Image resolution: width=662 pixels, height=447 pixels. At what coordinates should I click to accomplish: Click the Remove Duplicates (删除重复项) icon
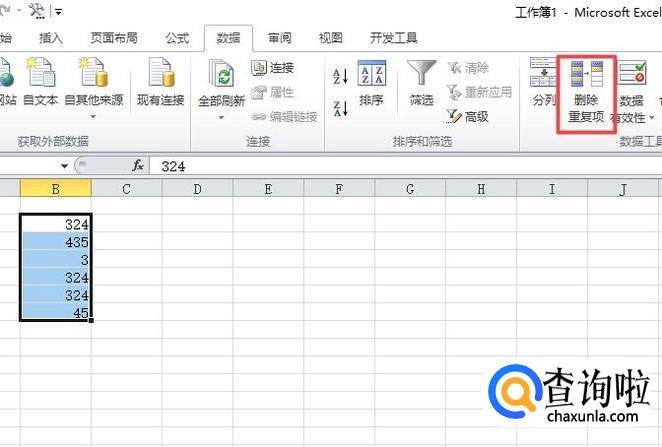tap(586, 76)
